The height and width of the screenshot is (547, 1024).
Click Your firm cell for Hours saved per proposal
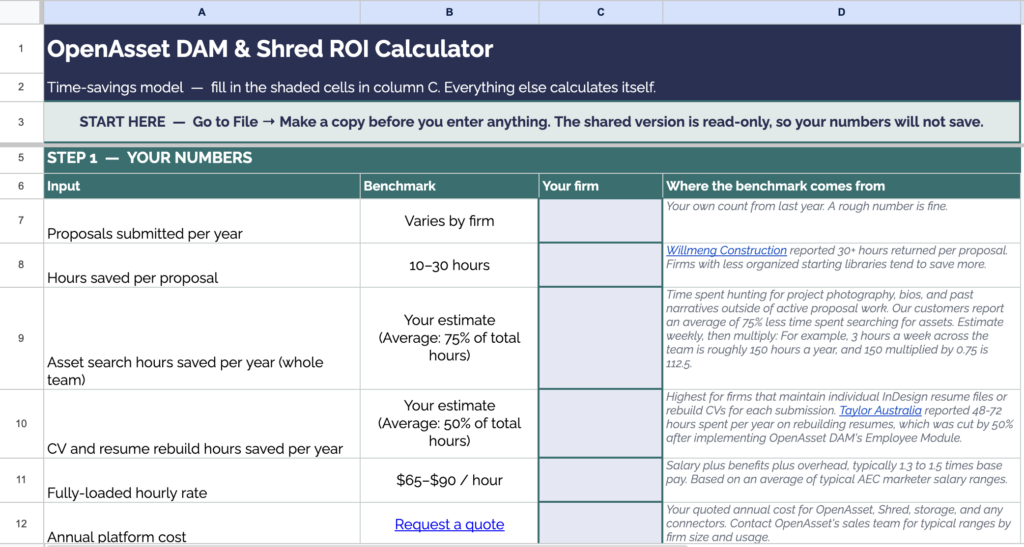tap(601, 265)
